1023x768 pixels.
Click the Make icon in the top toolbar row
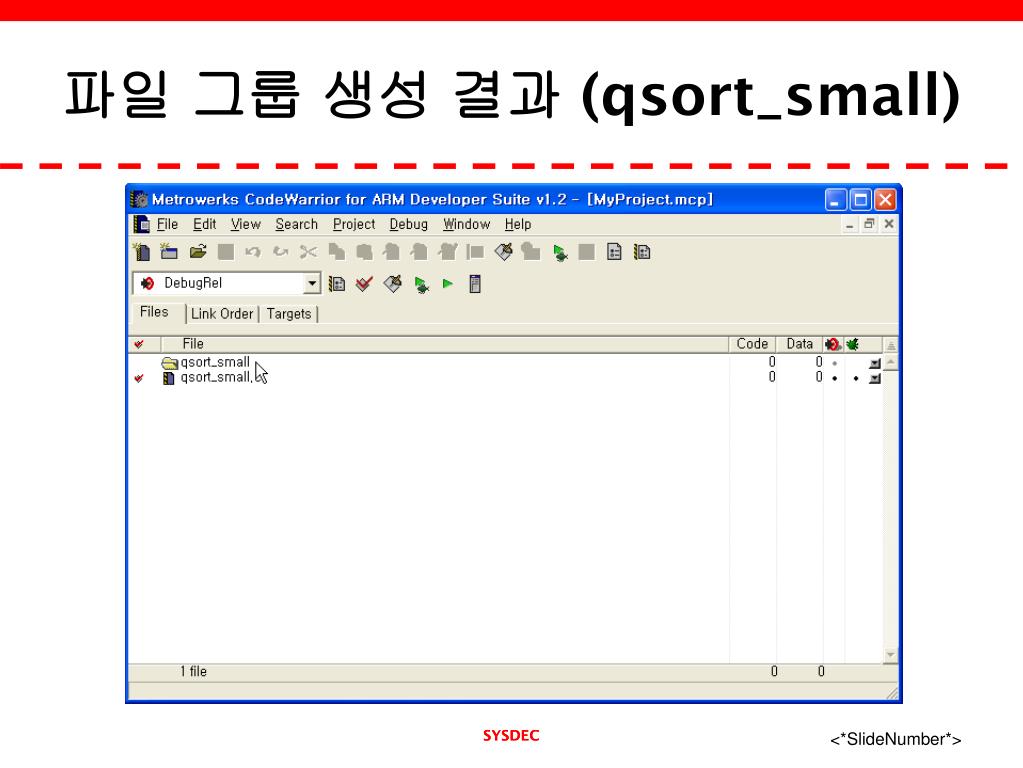504,252
